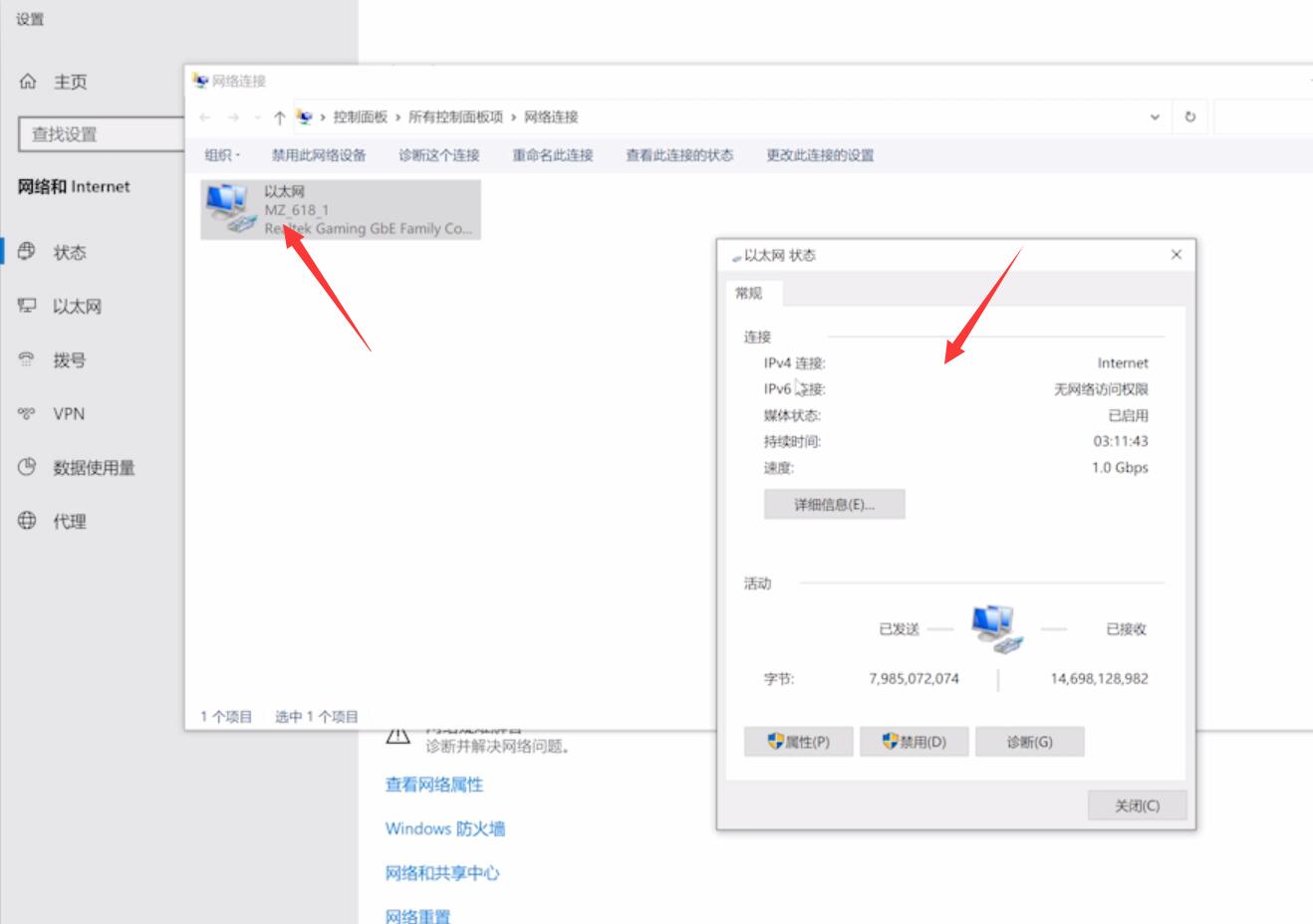Screen dimensions: 1313x924
Task: Click the warning triangle troubleshooter icon
Action: click(x=398, y=737)
